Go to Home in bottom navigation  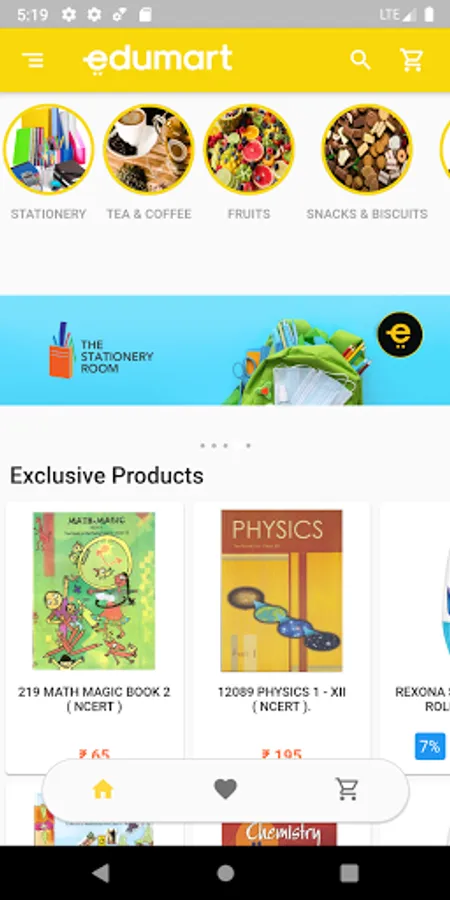click(103, 790)
